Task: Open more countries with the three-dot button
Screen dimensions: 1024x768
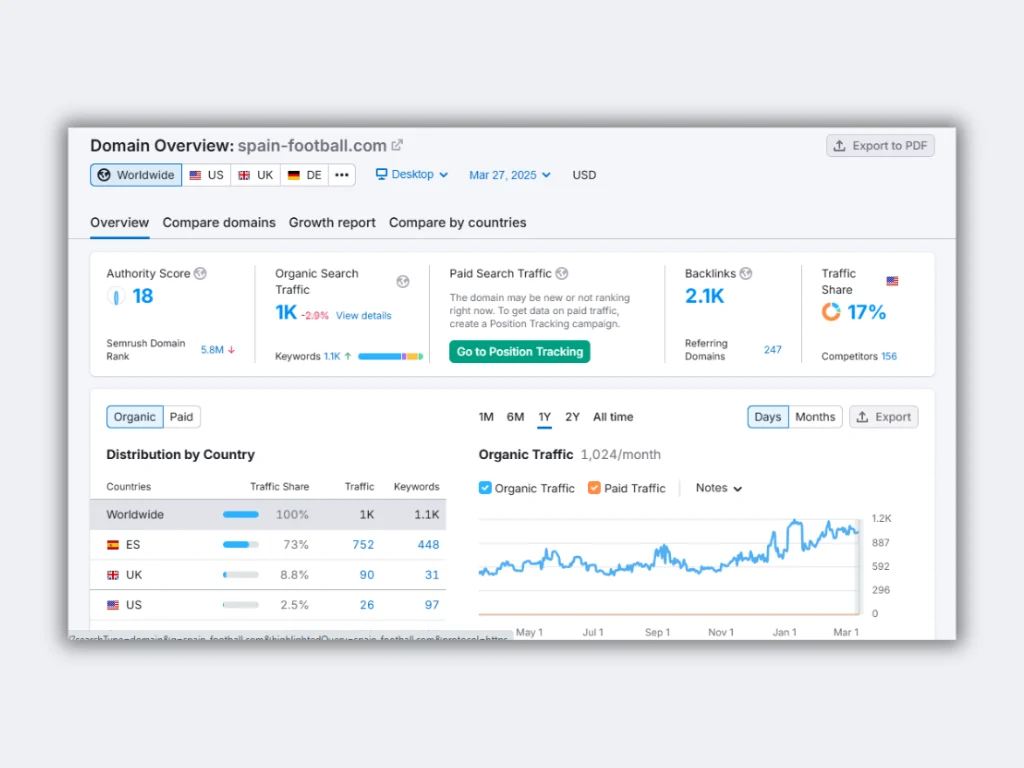Action: [342, 175]
